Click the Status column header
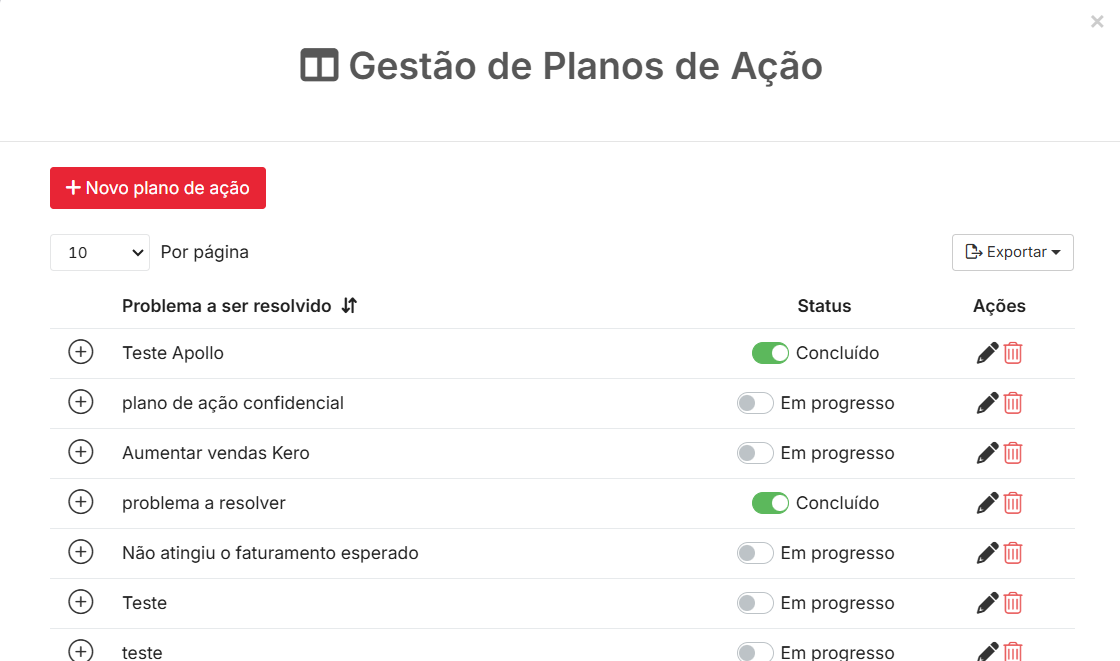This screenshot has width=1120, height=661. 824,306
